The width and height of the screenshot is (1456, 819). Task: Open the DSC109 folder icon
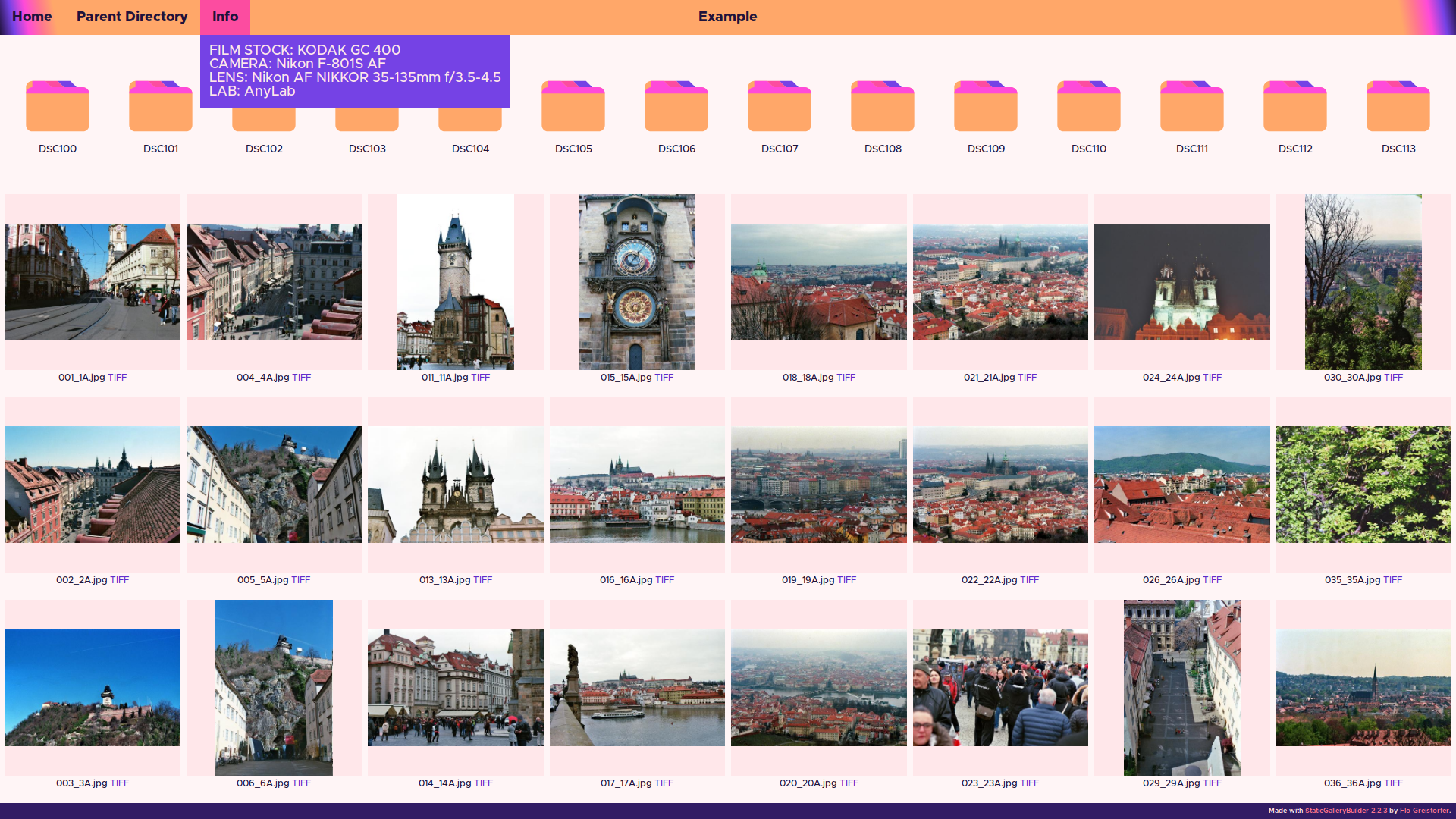pyautogui.click(x=986, y=107)
